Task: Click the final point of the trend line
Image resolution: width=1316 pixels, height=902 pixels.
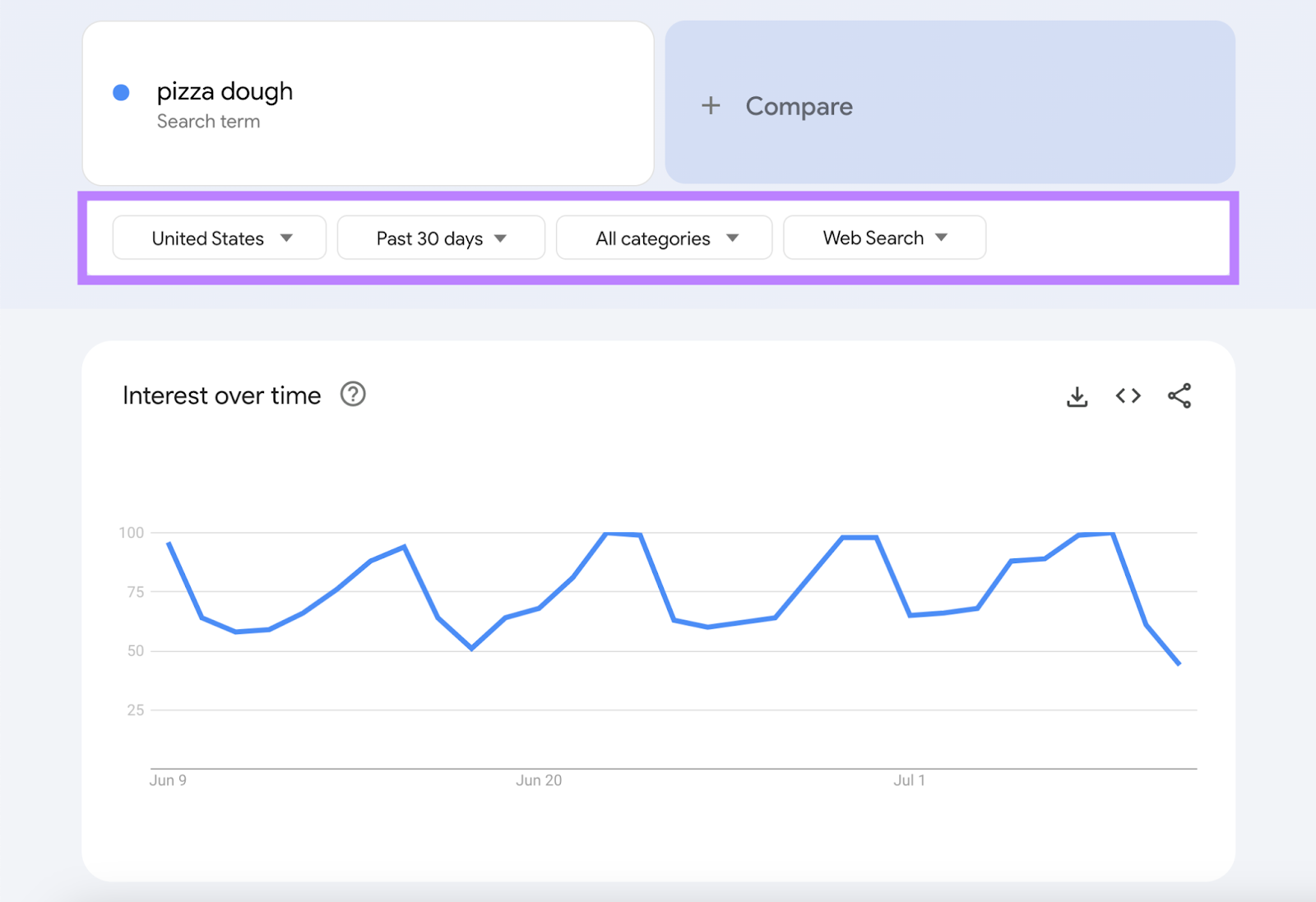Action: [x=1179, y=664]
